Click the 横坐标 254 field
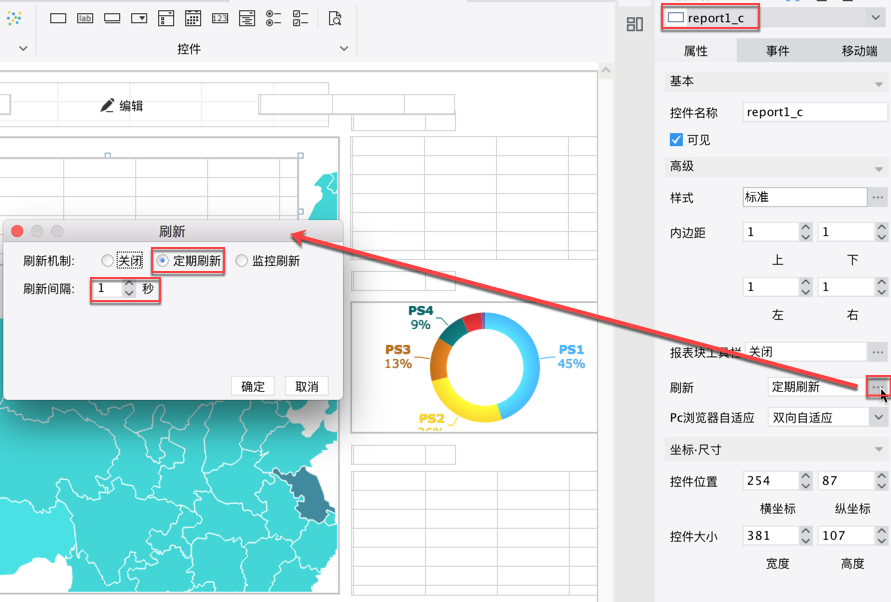The width and height of the screenshot is (891, 602). point(771,481)
